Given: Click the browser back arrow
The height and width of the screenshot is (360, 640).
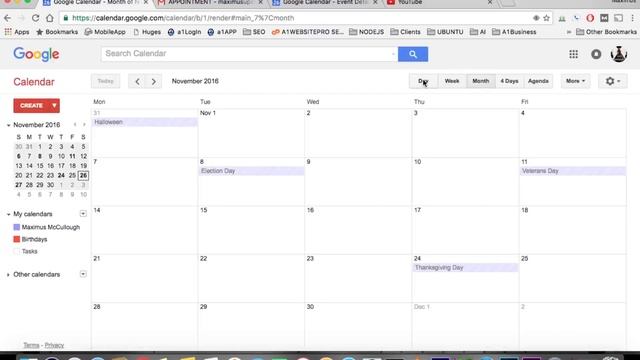Looking at the screenshot, I should click(x=7, y=18).
